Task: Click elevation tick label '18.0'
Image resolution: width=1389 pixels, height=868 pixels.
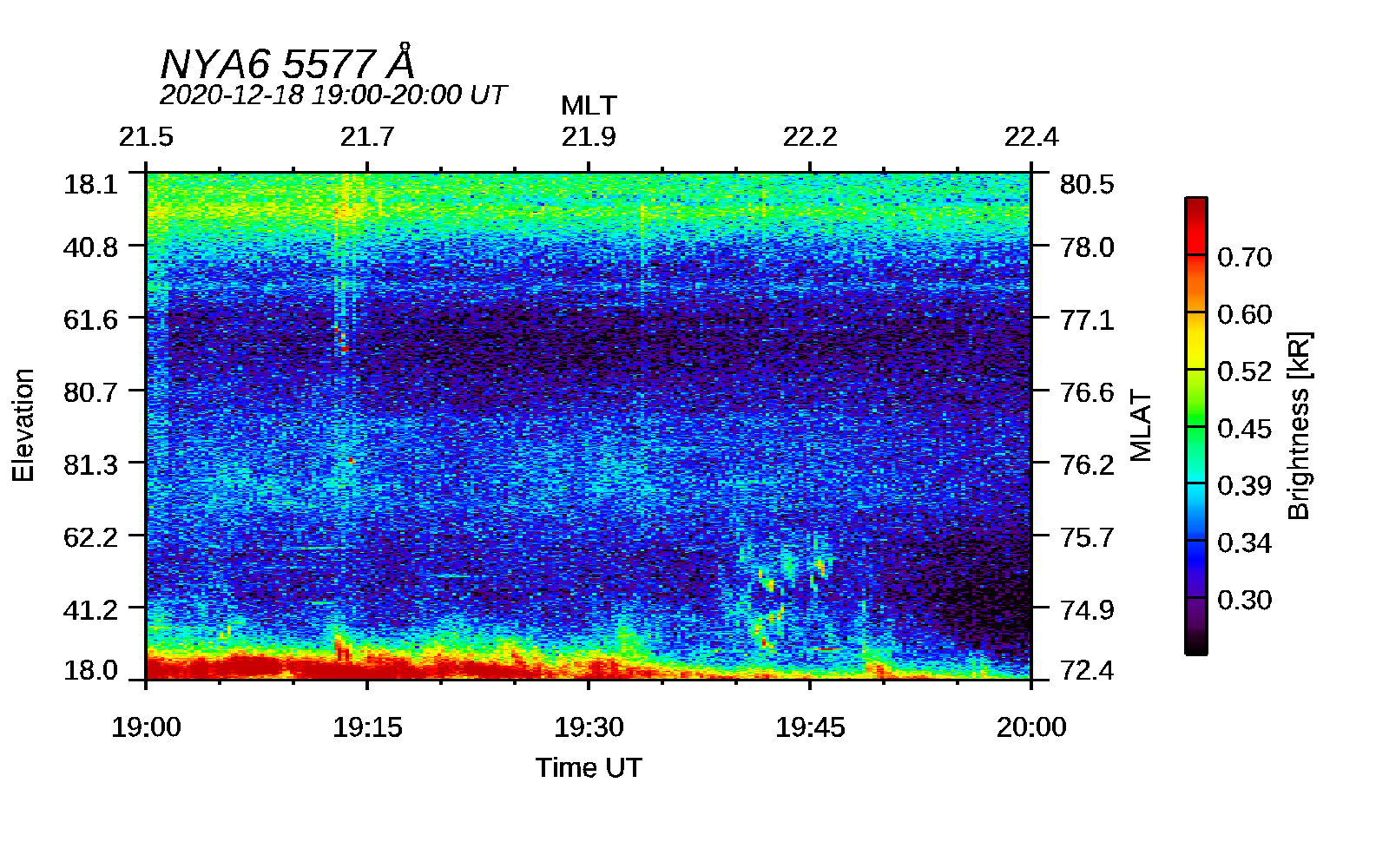Action: tap(90, 670)
